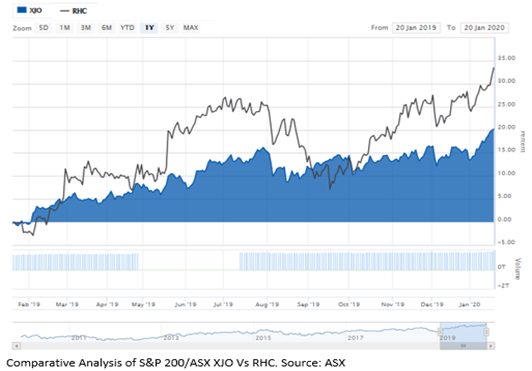Click the navigator scrollbar left arrow
This screenshot has width=532, height=371.
click(x=16, y=346)
